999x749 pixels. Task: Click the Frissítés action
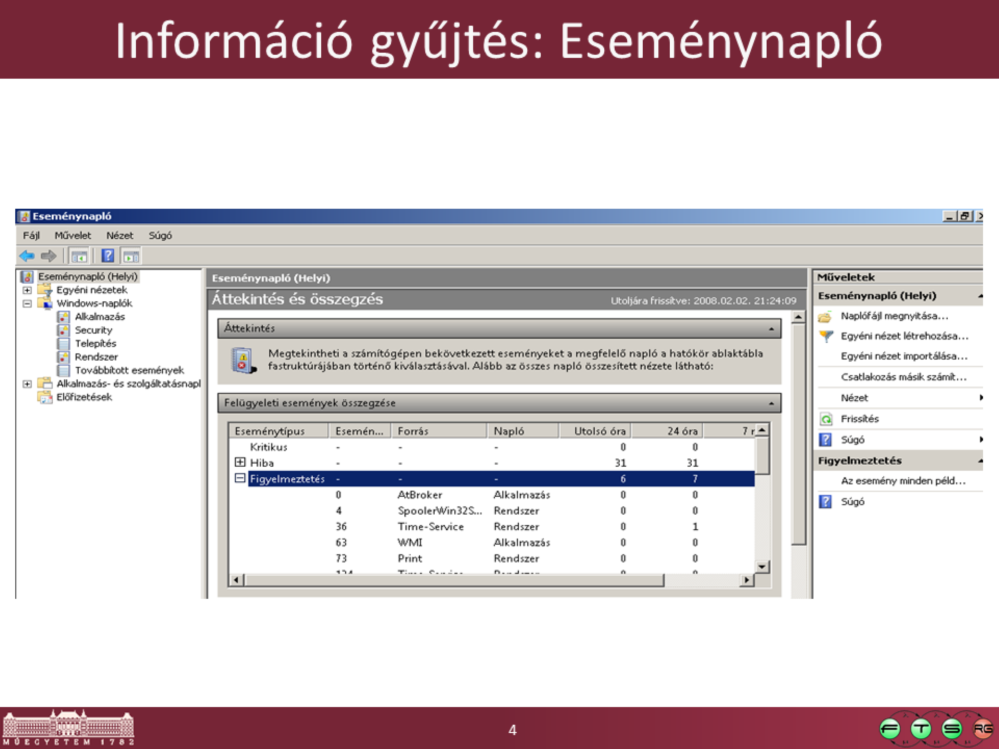pyautogui.click(x=859, y=418)
